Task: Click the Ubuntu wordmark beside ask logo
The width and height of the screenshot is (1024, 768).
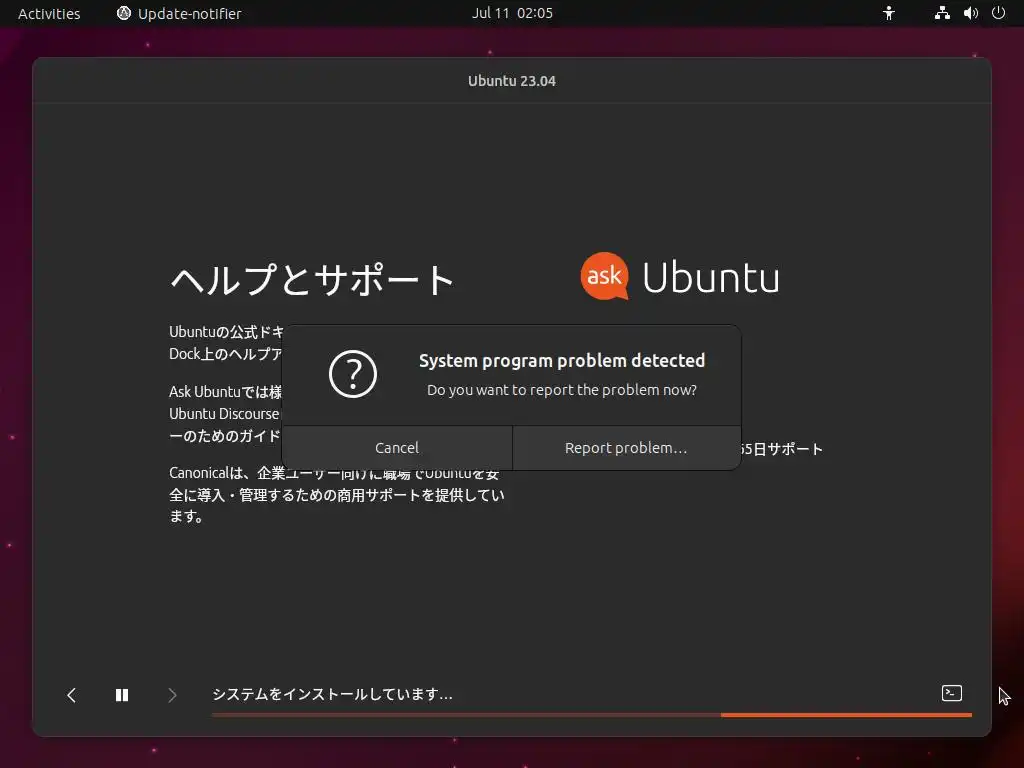Action: coord(711,278)
